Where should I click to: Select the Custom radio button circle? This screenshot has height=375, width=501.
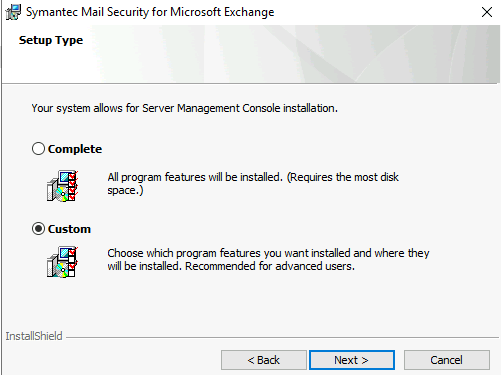coord(38,229)
